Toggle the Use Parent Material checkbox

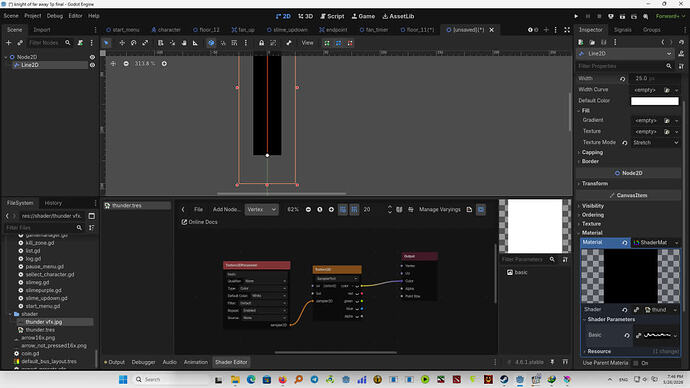[x=636, y=363]
